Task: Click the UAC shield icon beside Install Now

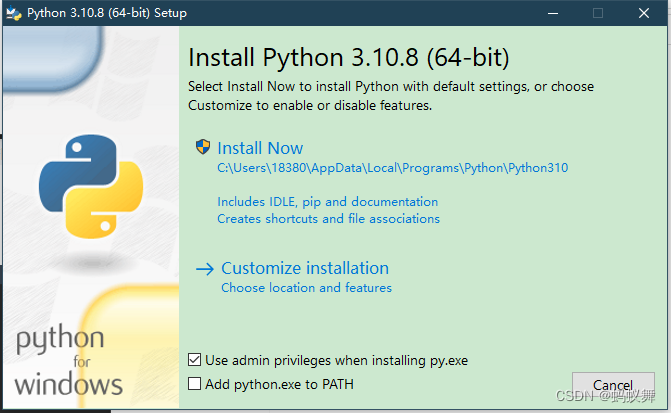Action: [x=203, y=147]
